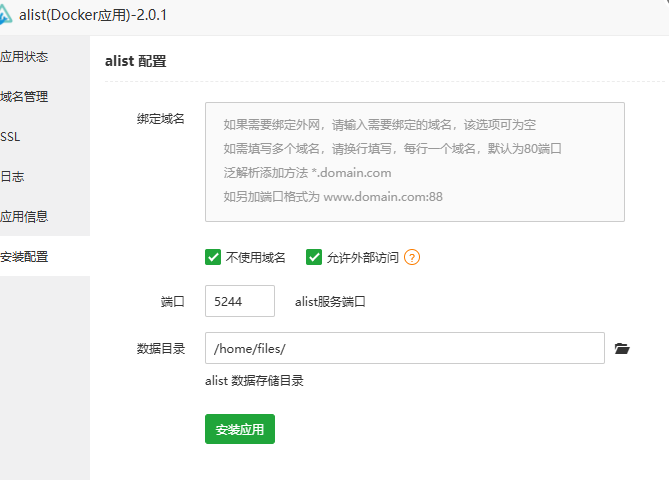Click the 端口 field showing 5244

(x=240, y=301)
